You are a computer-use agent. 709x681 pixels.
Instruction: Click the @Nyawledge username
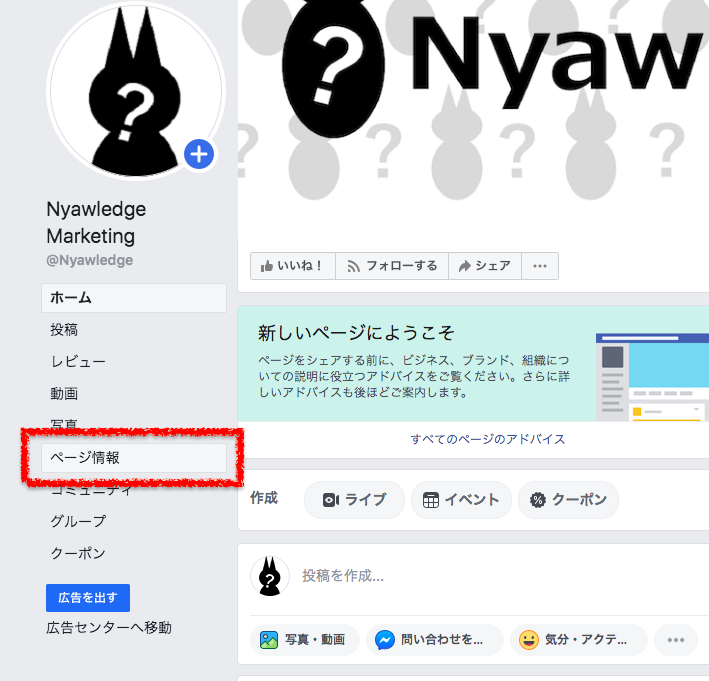[x=90, y=260]
